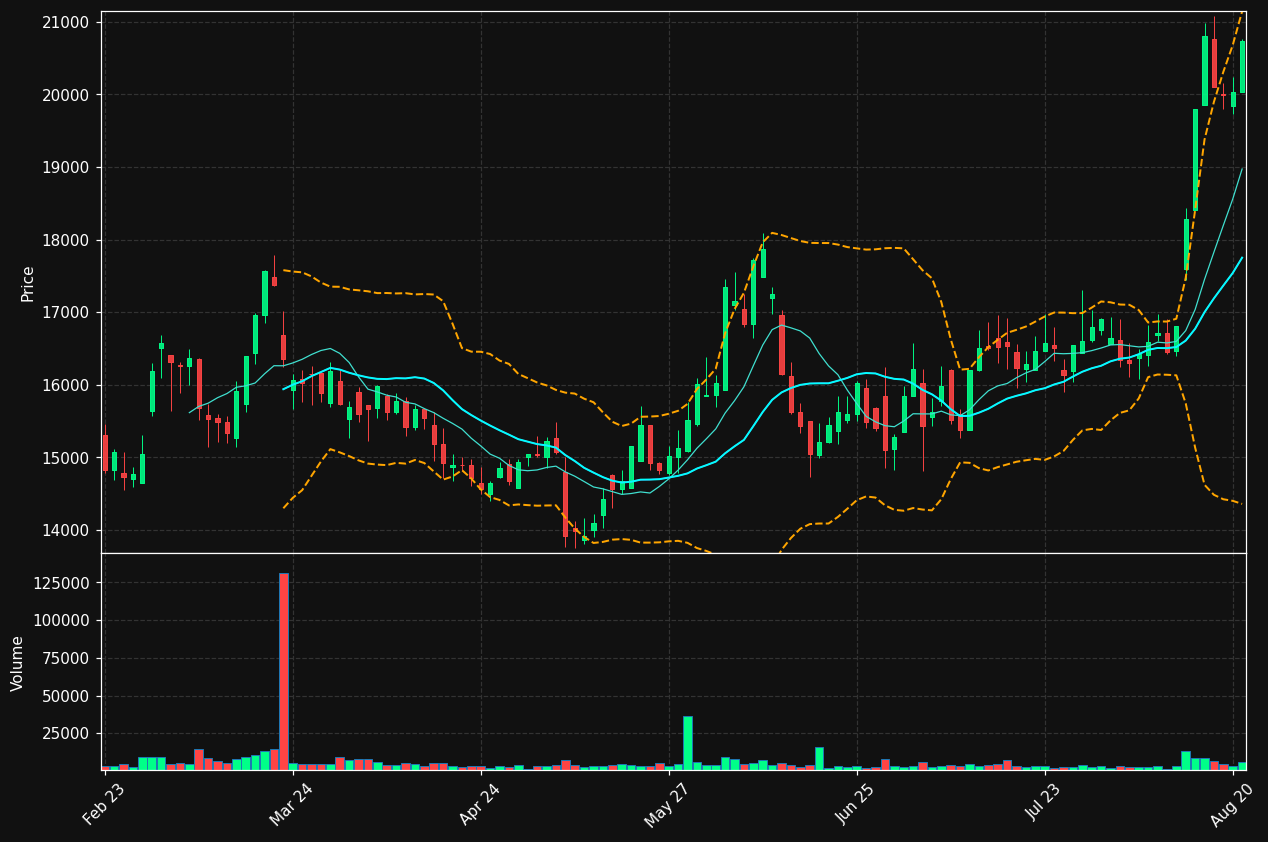Image resolution: width=1268 pixels, height=842 pixels.
Task: Click the Apr 24 date label
Action: pyautogui.click(x=480, y=804)
